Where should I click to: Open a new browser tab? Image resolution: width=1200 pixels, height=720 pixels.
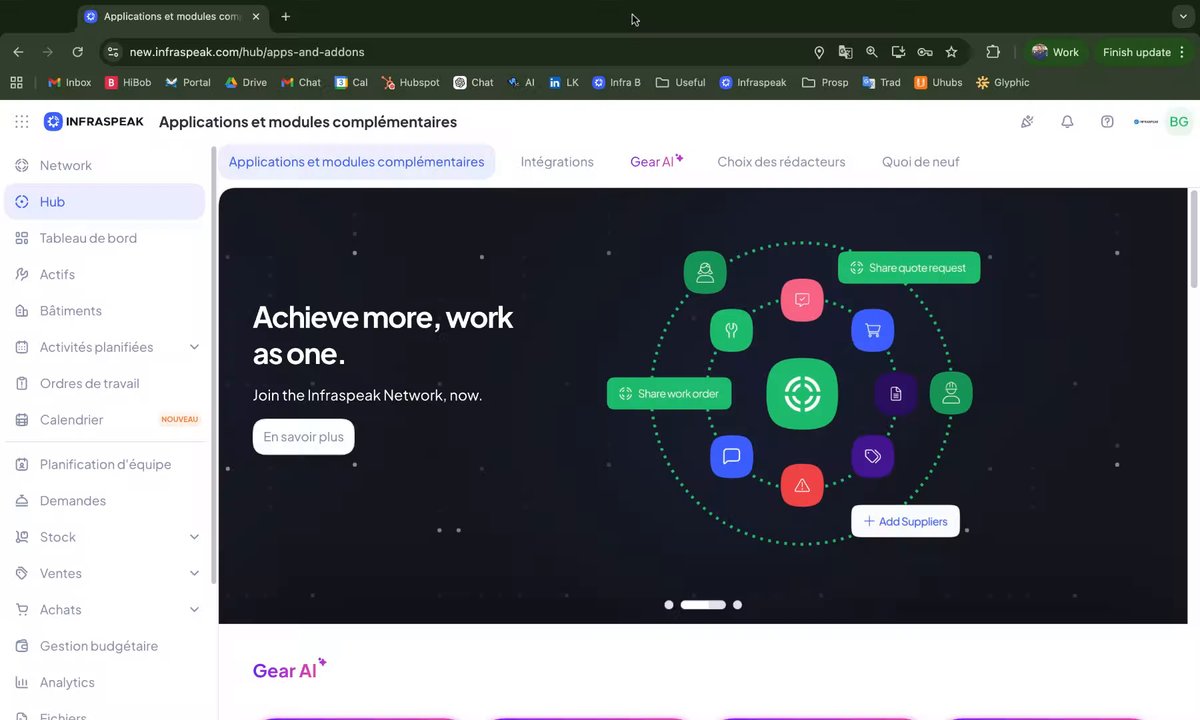point(286,17)
